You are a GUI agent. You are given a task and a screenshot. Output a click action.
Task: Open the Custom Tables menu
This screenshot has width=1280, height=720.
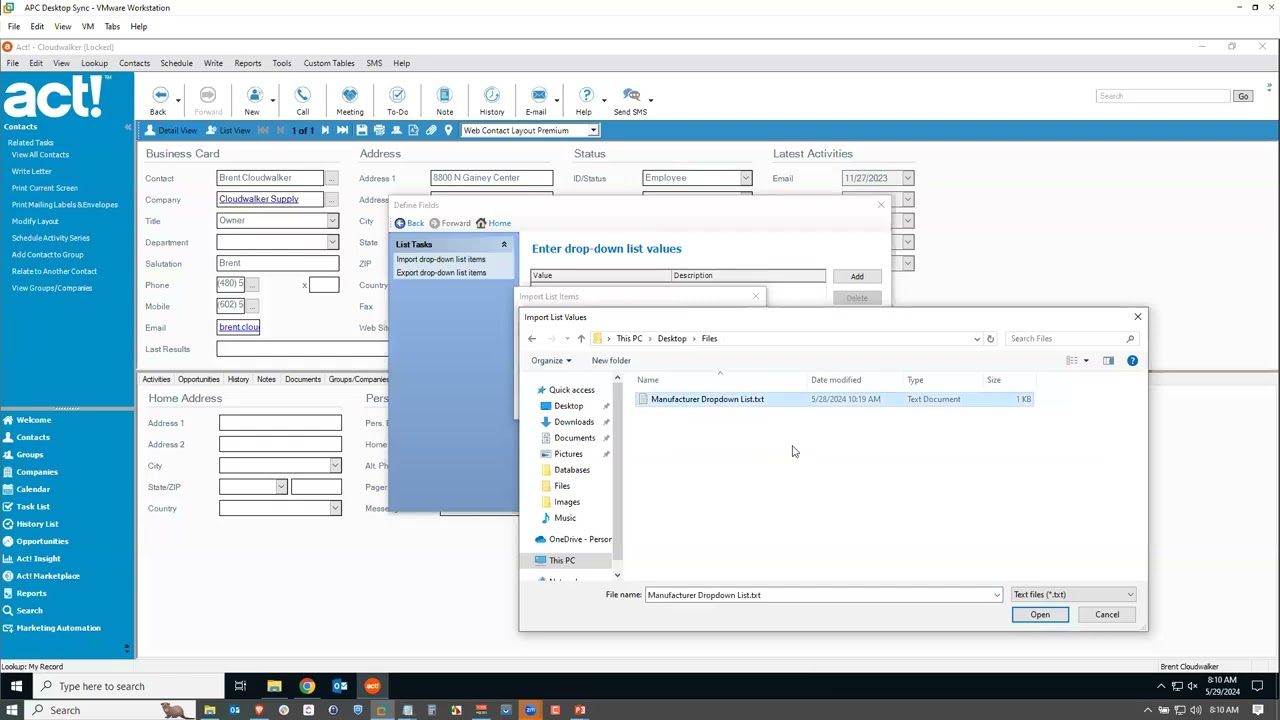click(329, 63)
